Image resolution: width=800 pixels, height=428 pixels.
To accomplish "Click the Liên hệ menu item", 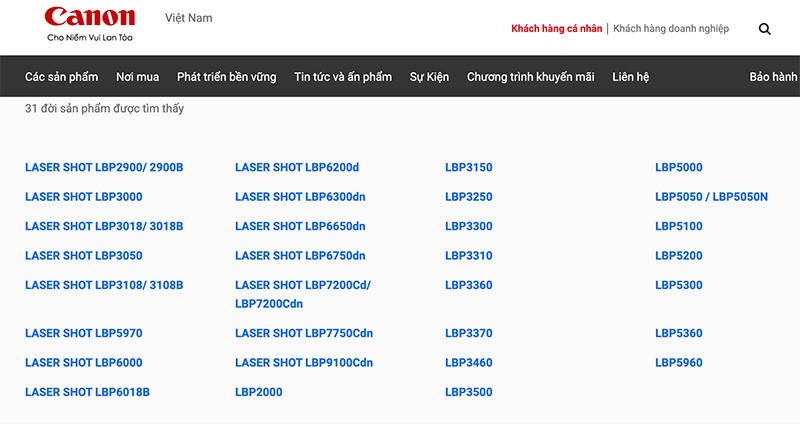I will [x=631, y=77].
